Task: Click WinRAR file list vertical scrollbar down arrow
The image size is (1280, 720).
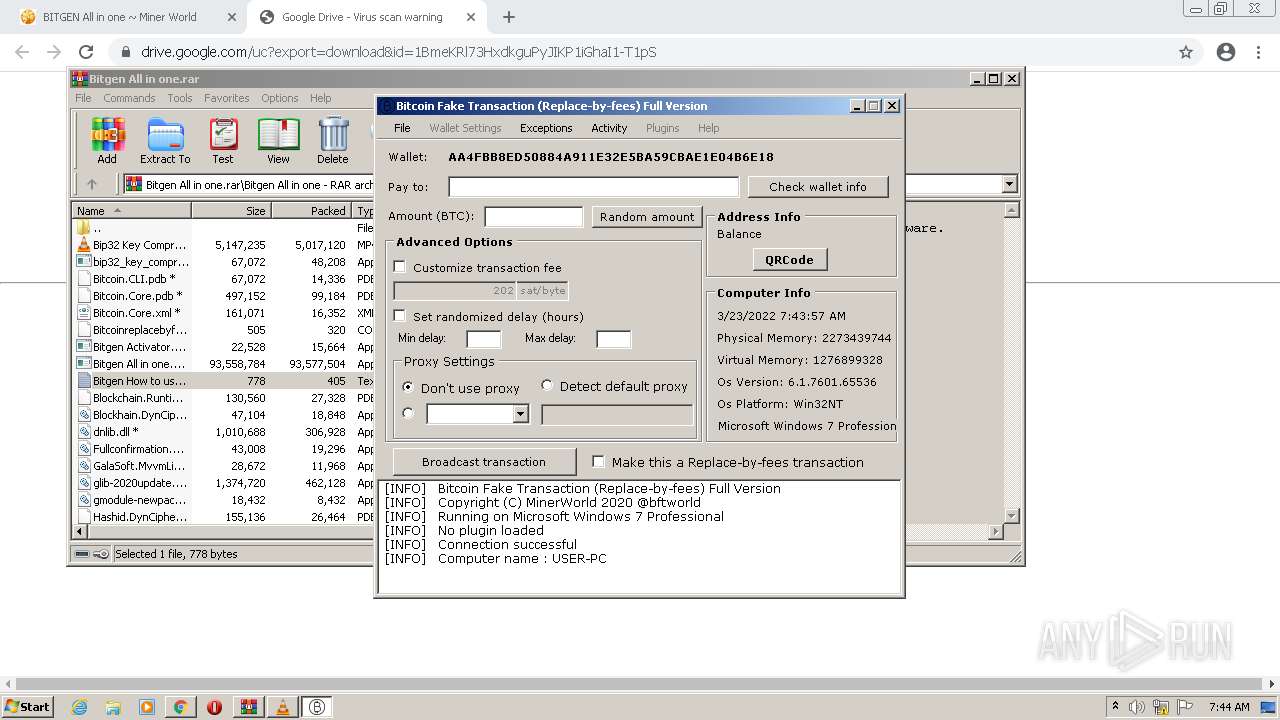Action: (1011, 515)
